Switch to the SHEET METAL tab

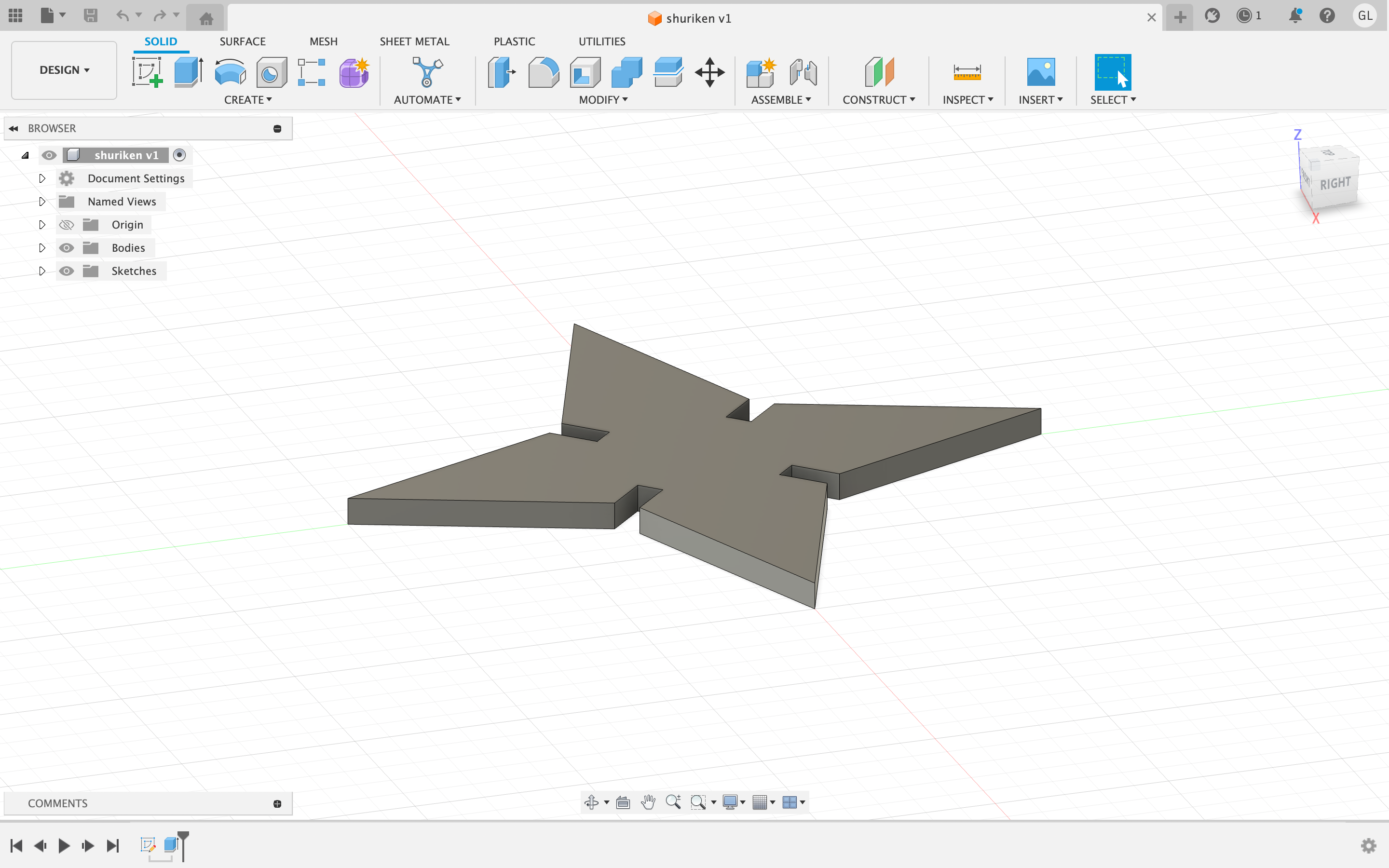[x=414, y=41]
